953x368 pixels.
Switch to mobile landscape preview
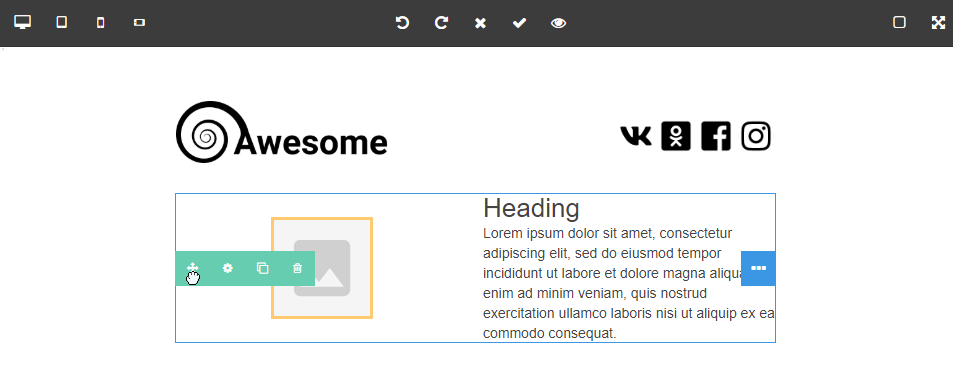click(x=139, y=23)
